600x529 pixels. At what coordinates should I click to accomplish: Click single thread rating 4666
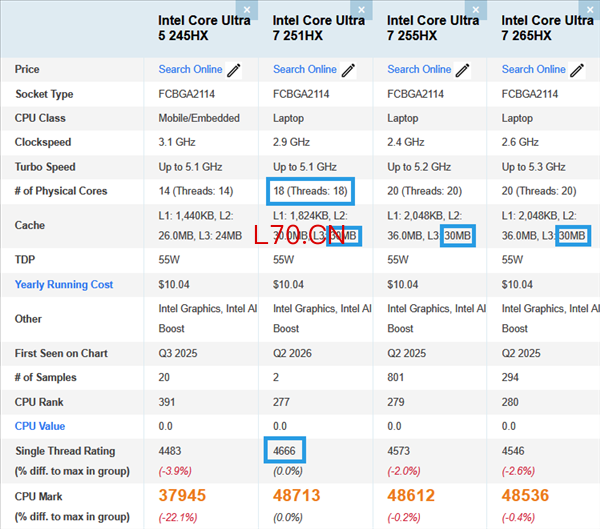coord(284,451)
